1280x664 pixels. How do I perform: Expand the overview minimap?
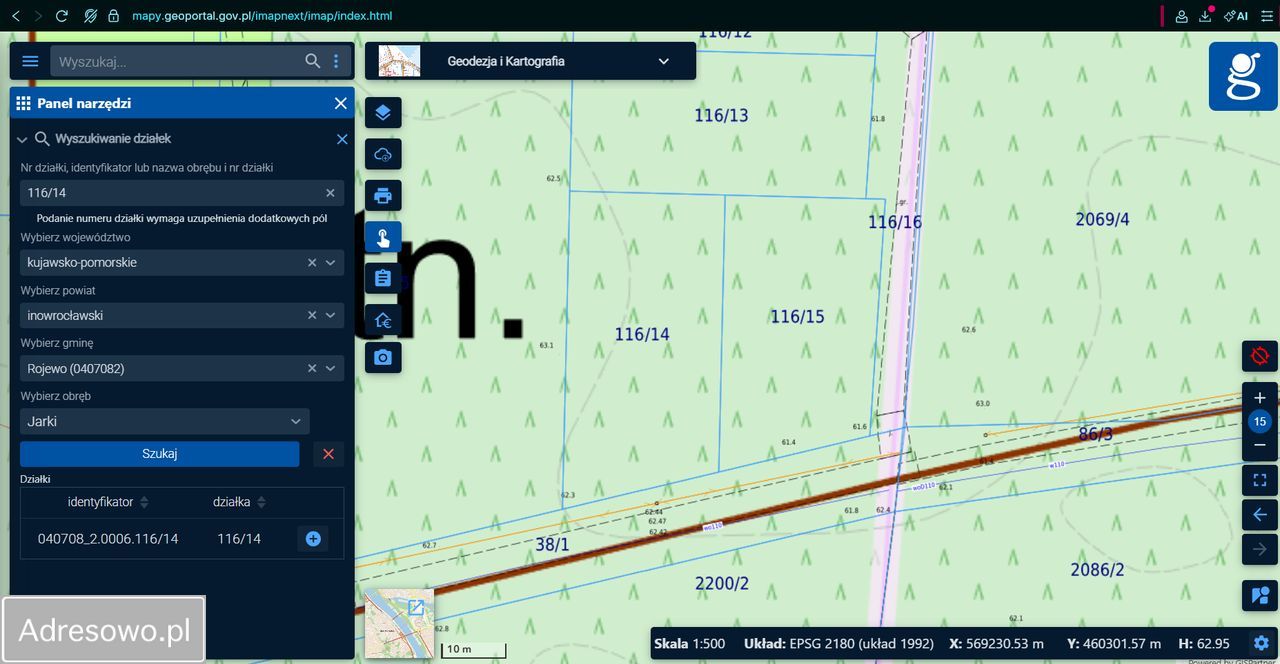click(x=416, y=607)
